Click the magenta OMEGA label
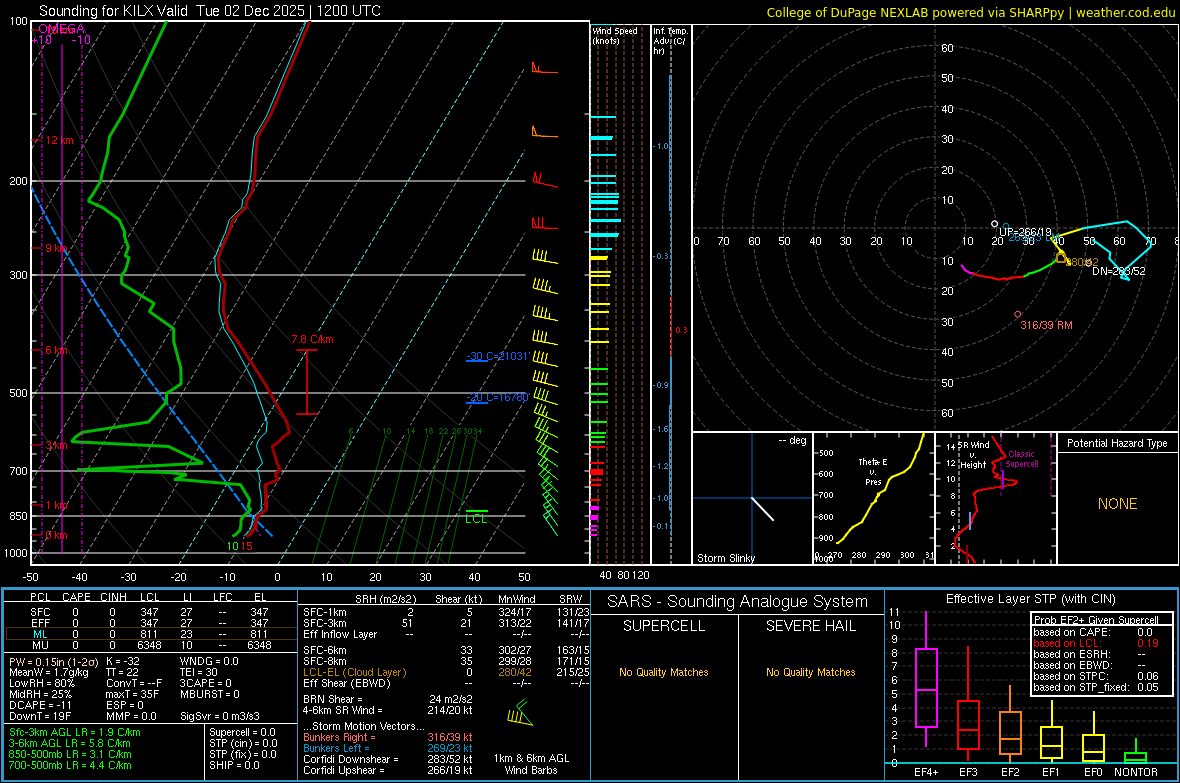1180x783 pixels. (x=62, y=29)
